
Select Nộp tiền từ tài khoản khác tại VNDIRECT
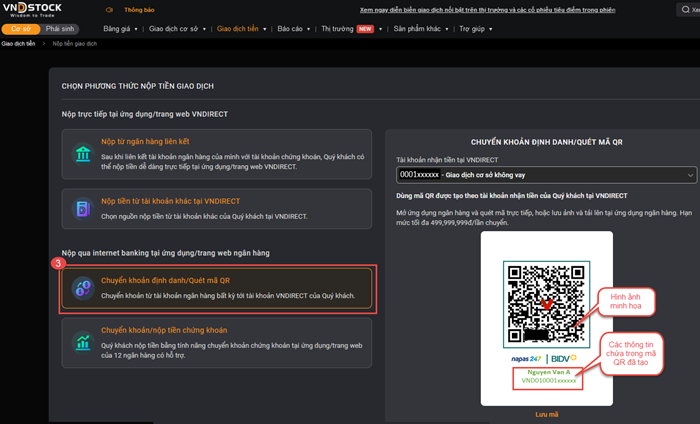[x=217, y=209]
